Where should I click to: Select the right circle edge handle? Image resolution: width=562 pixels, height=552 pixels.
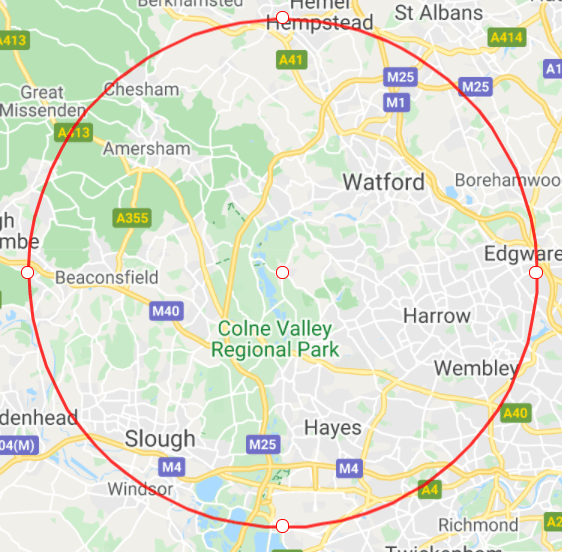536,272
